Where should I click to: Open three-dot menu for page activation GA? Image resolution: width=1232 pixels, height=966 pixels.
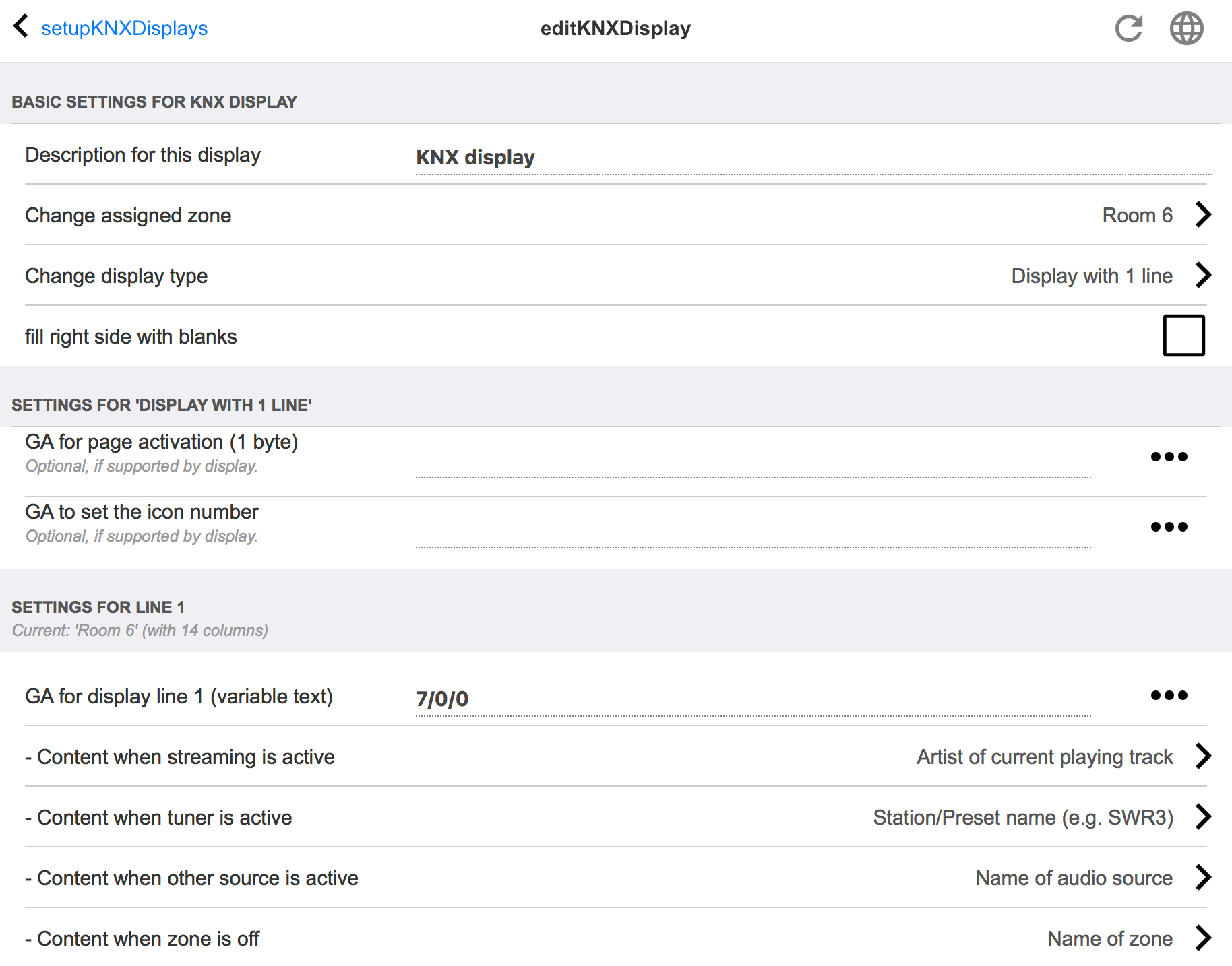tap(1169, 457)
